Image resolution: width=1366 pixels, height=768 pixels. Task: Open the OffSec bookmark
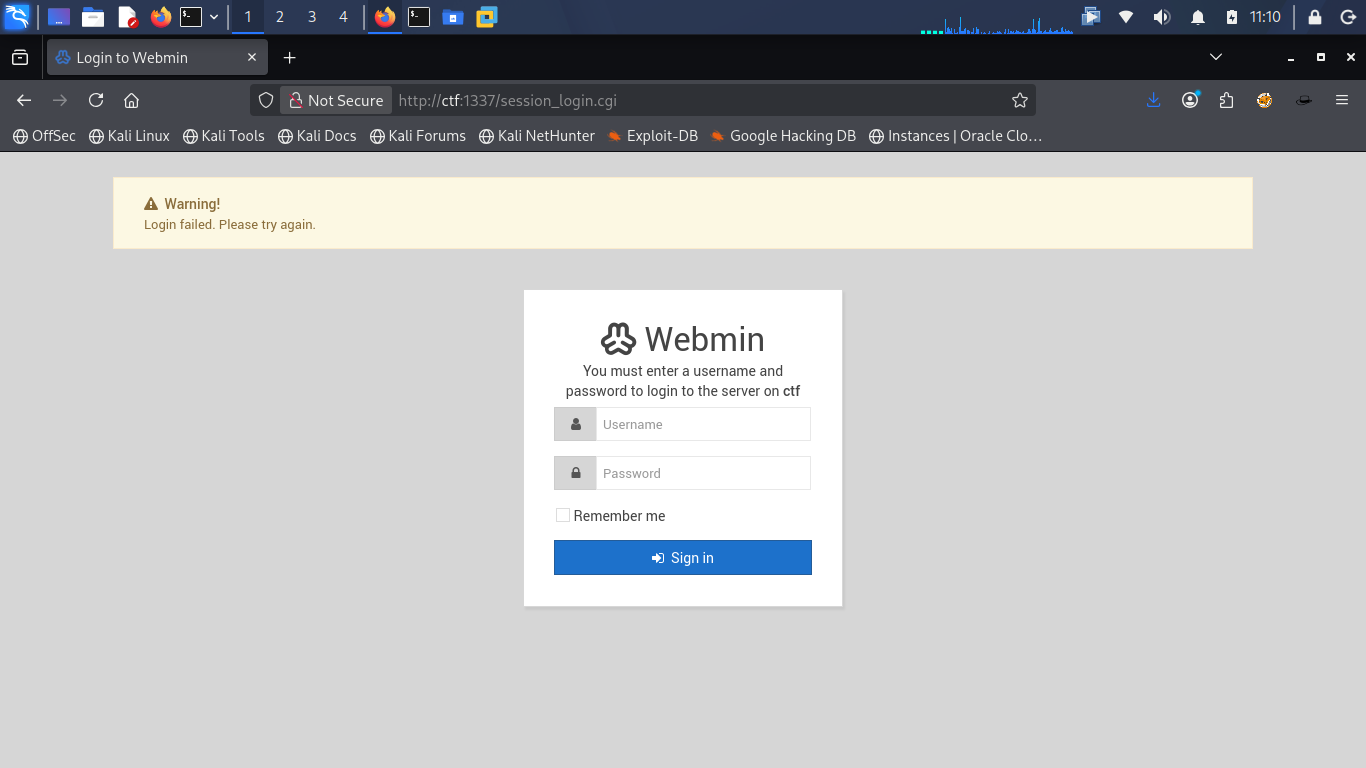(44, 136)
